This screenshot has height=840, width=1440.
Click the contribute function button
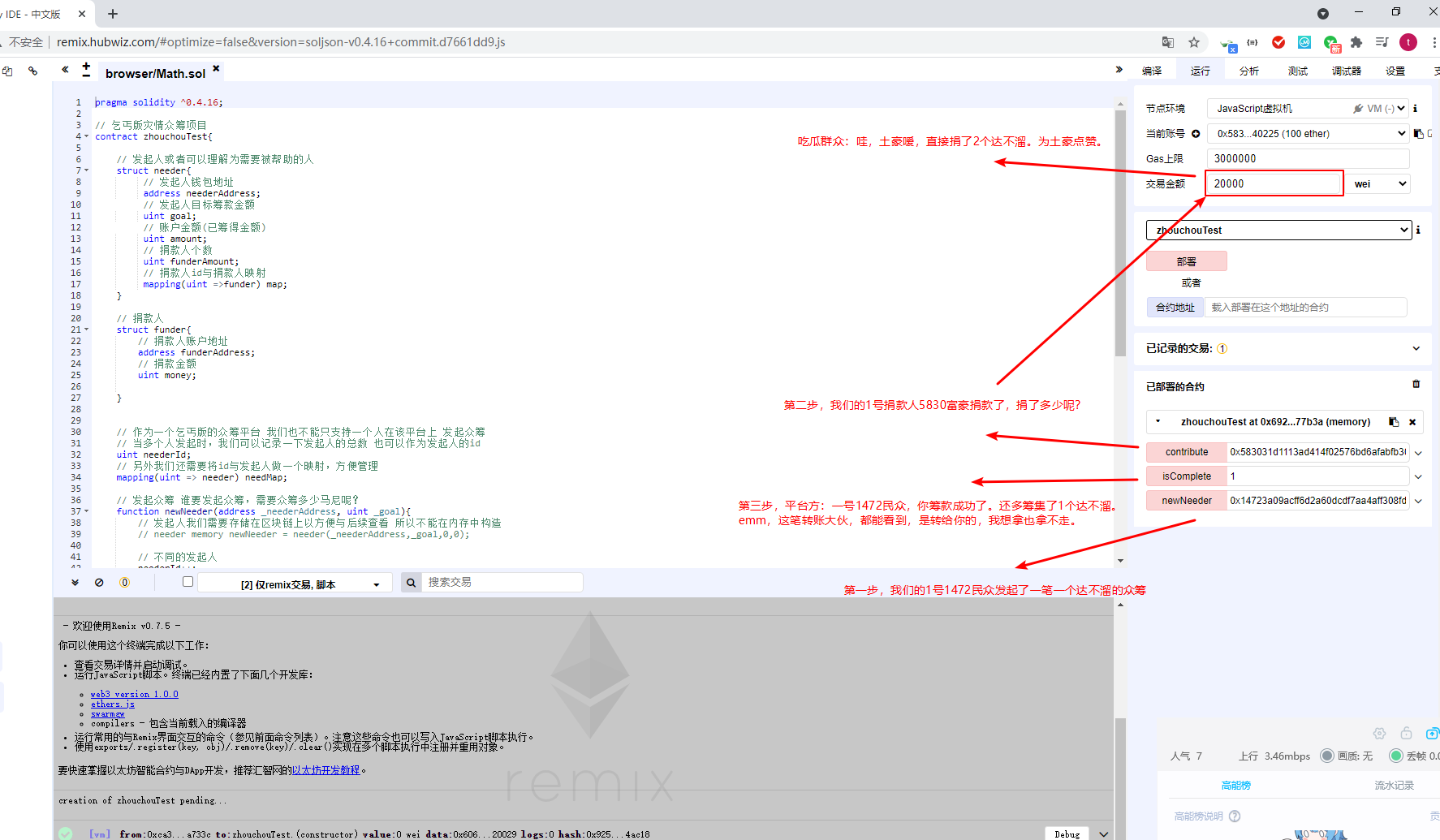(1187, 452)
